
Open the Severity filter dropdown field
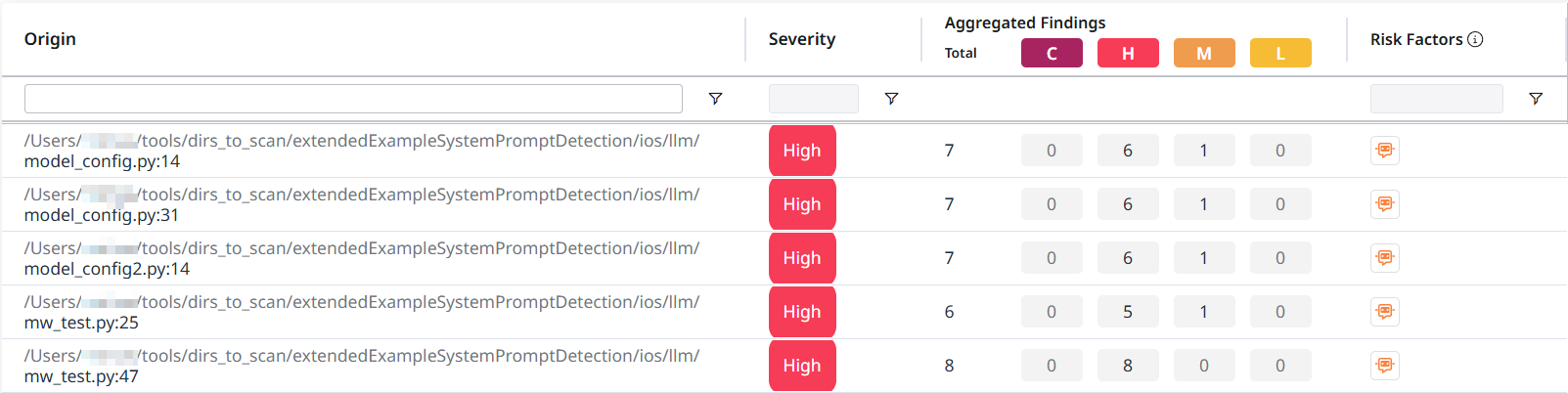[x=814, y=99]
